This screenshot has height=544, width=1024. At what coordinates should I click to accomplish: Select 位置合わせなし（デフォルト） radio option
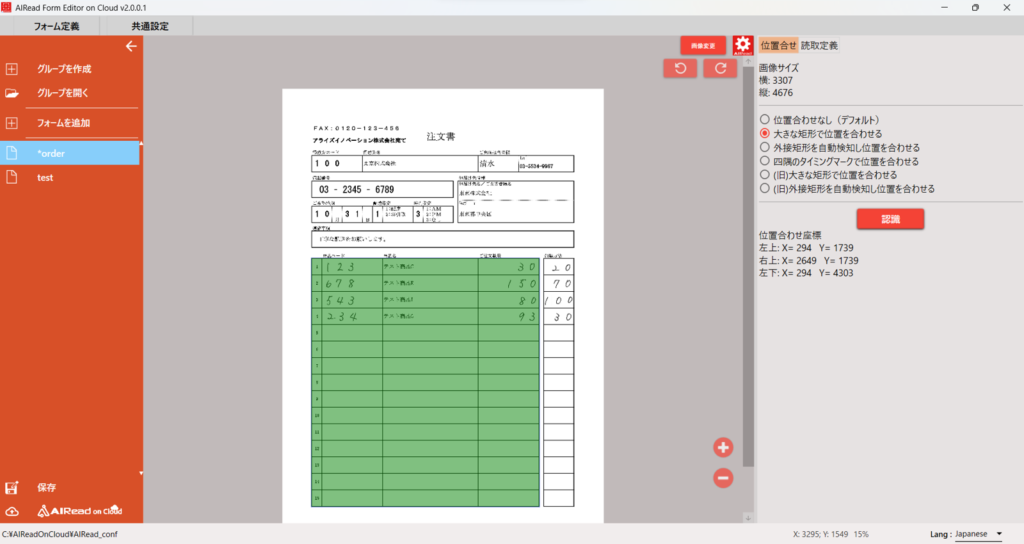pyautogui.click(x=765, y=119)
